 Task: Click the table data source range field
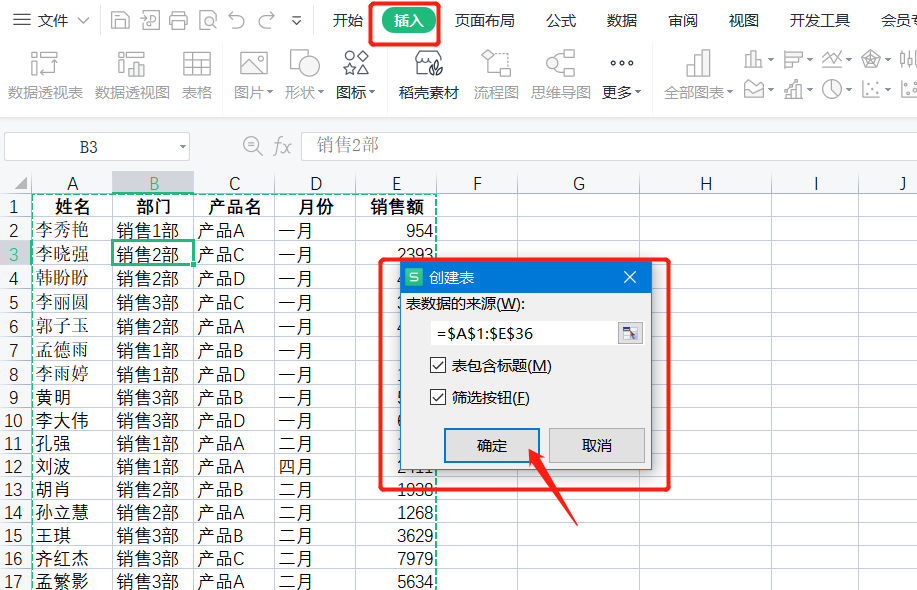pos(523,333)
